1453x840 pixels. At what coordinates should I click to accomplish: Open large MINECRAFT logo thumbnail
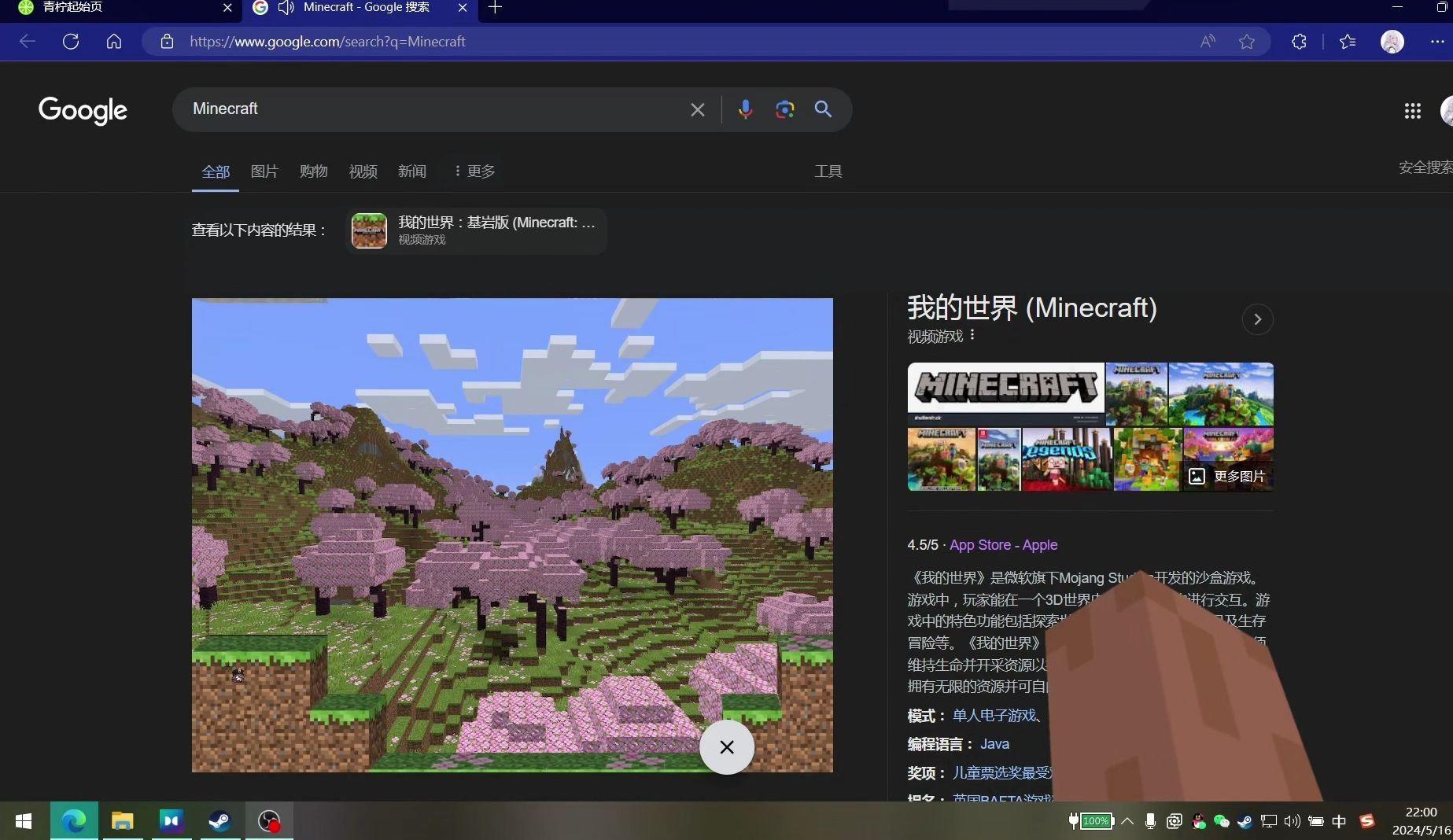pos(1005,393)
